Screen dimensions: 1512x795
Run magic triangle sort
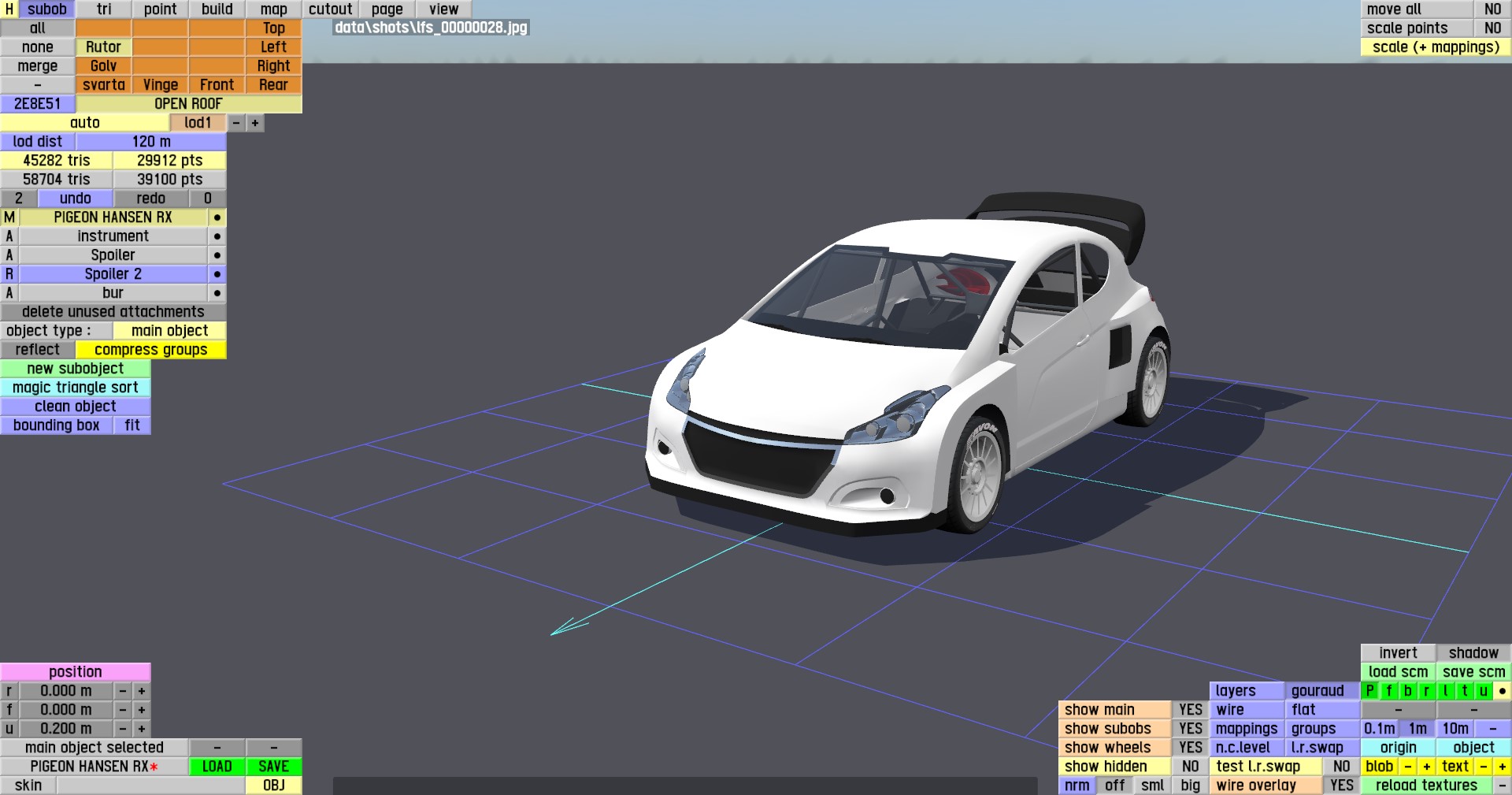76,388
